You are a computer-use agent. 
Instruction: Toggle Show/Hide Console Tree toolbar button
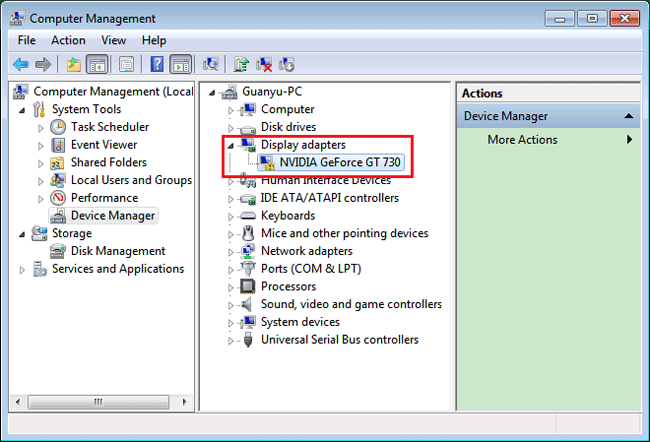pyautogui.click(x=97, y=64)
